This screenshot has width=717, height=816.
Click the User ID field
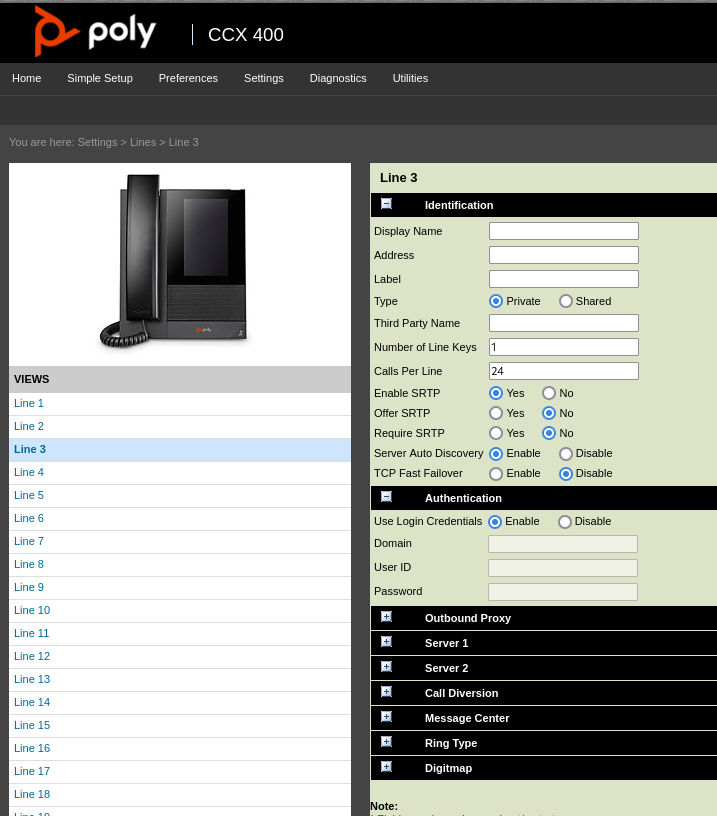(562, 568)
